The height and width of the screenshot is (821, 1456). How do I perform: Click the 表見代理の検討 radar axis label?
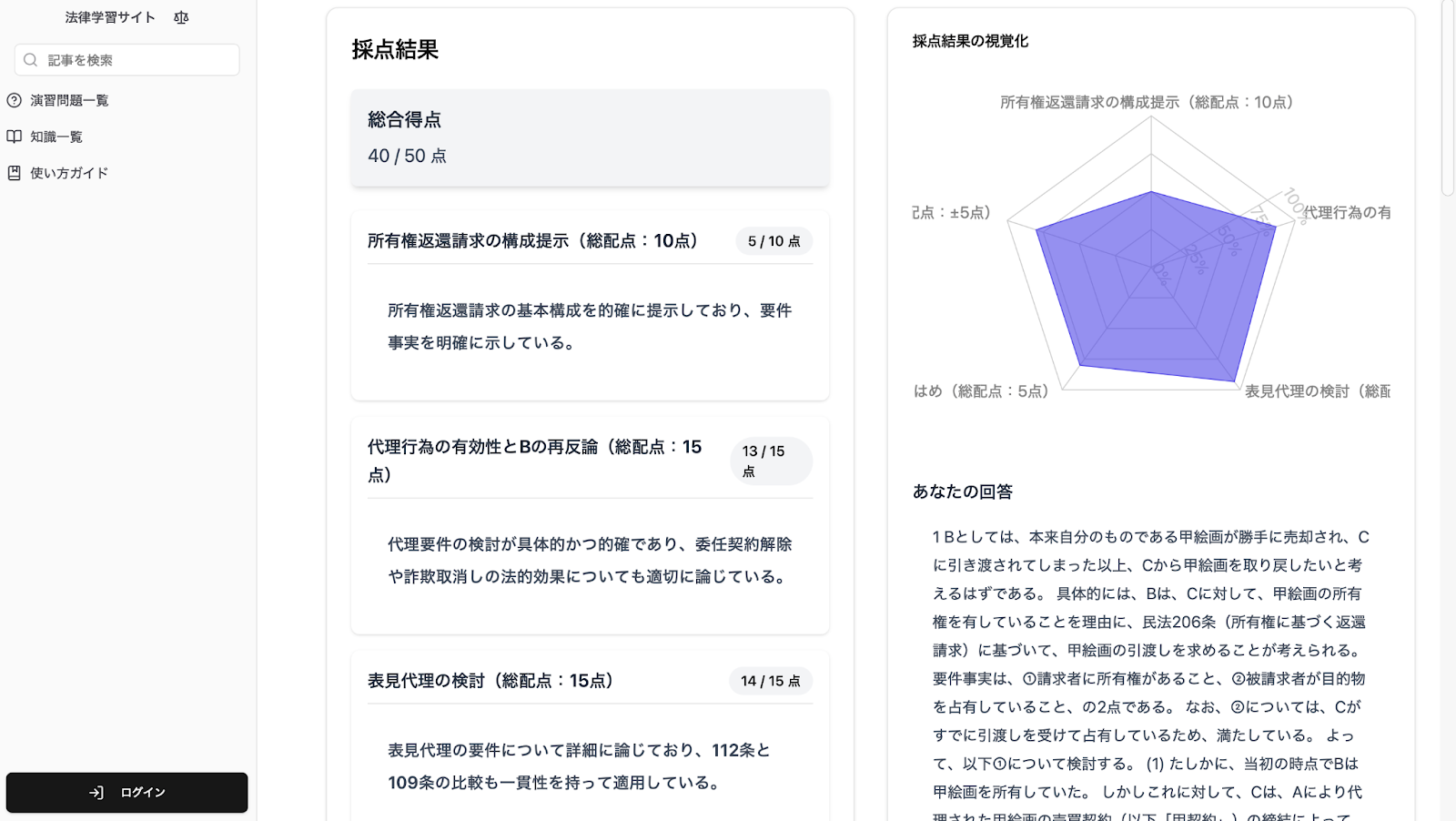click(x=1316, y=391)
